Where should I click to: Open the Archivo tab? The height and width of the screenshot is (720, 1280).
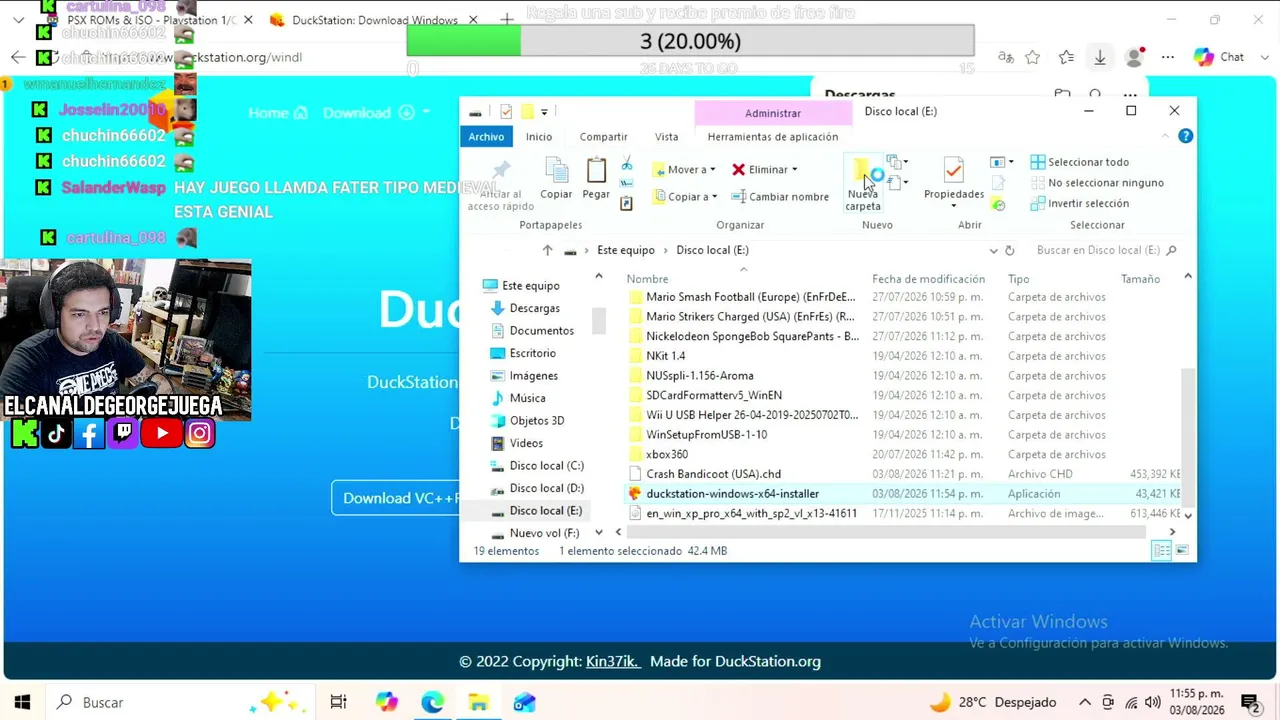click(486, 137)
